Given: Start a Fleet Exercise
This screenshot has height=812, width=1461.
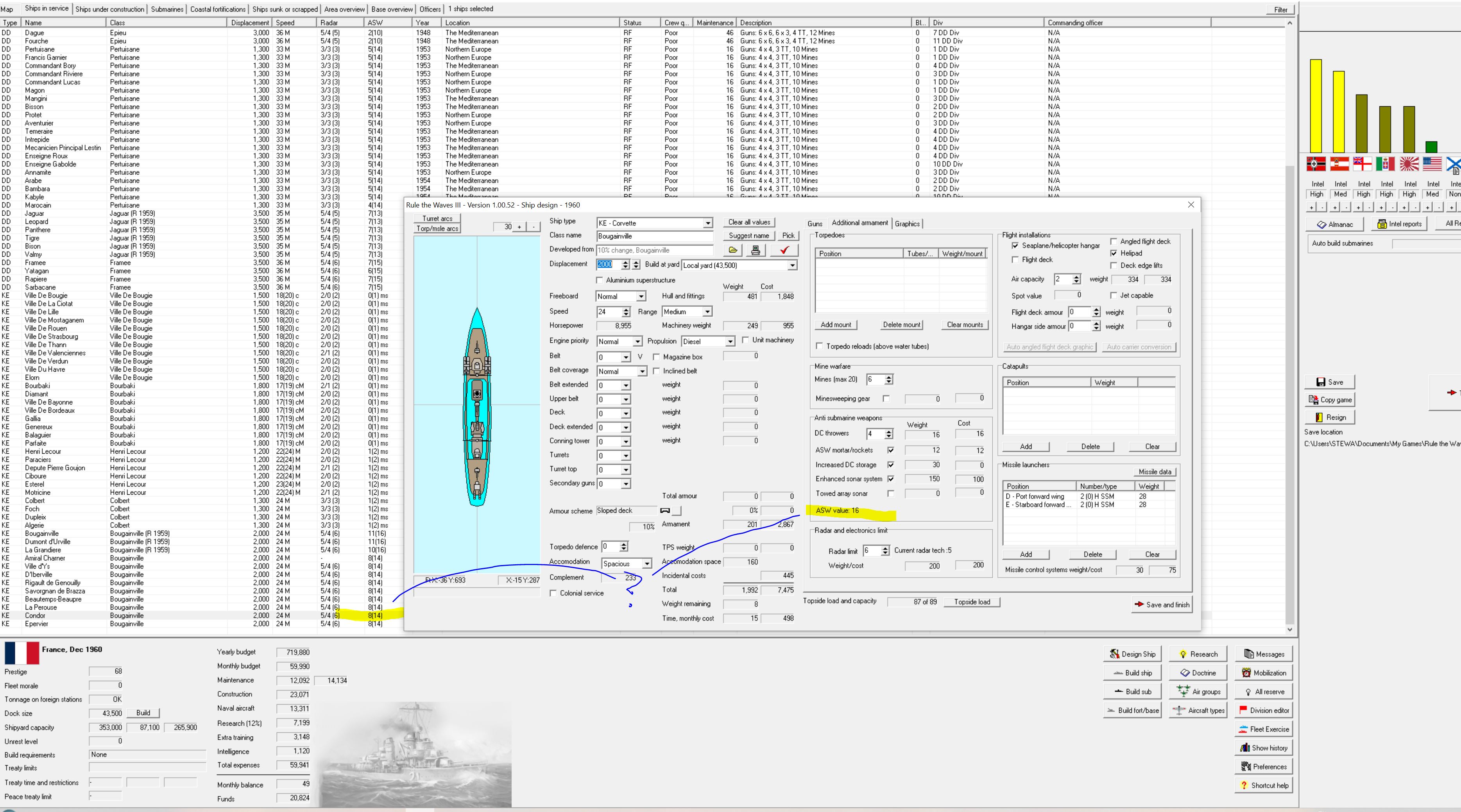Looking at the screenshot, I should (1263, 729).
